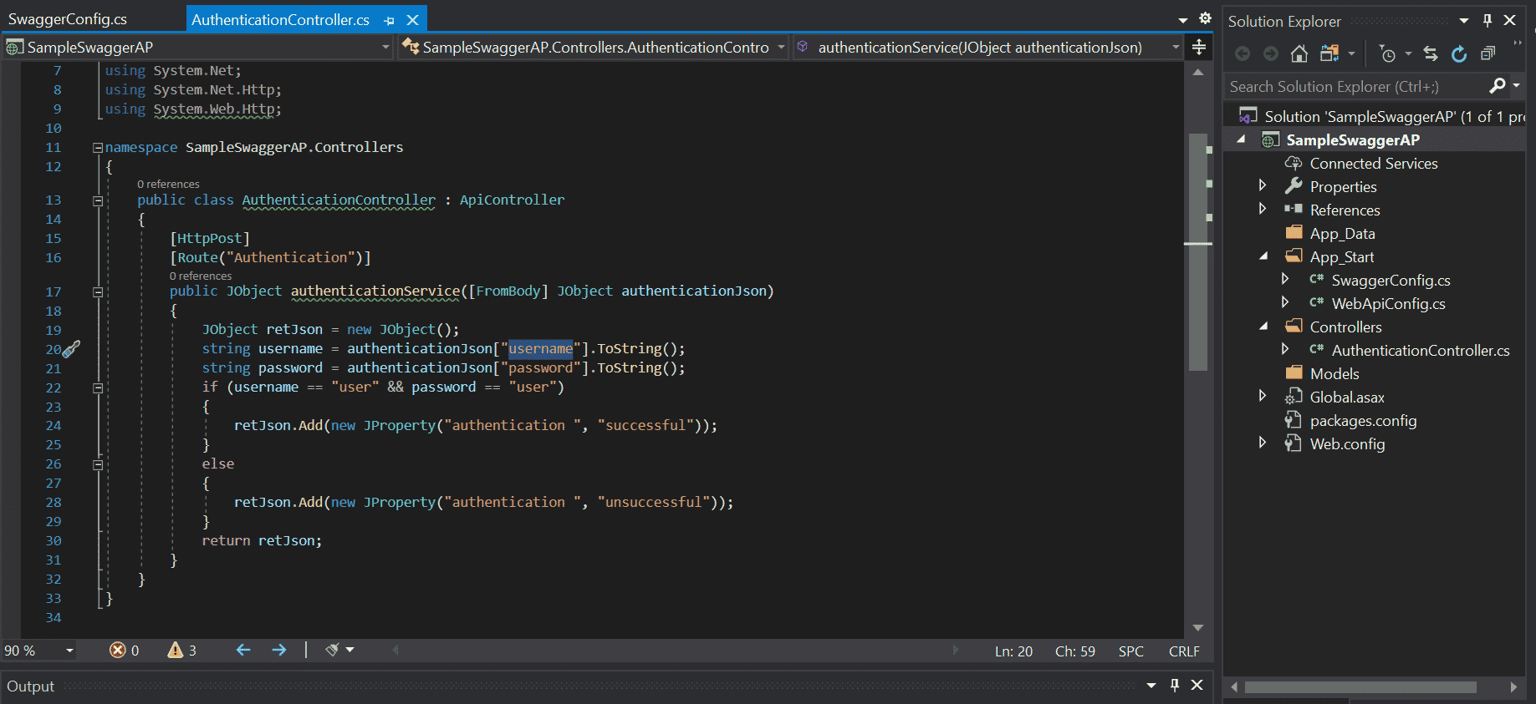Click the Home icon in Solution Explorer
The width and height of the screenshot is (1536, 704).
click(x=1299, y=54)
